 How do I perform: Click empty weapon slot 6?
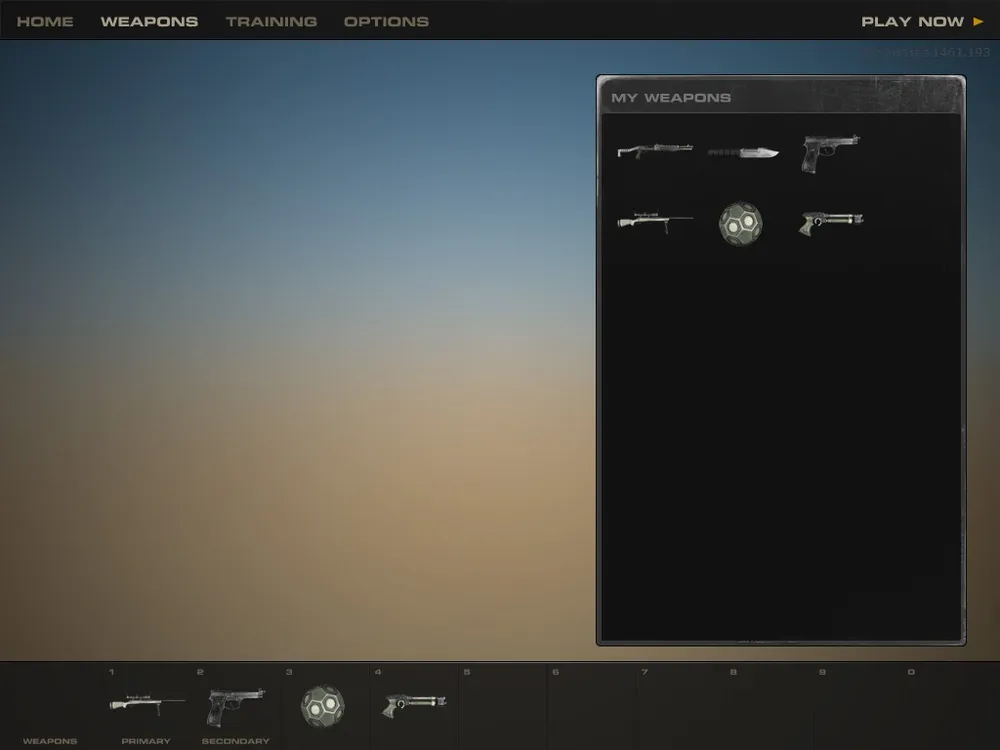point(591,706)
